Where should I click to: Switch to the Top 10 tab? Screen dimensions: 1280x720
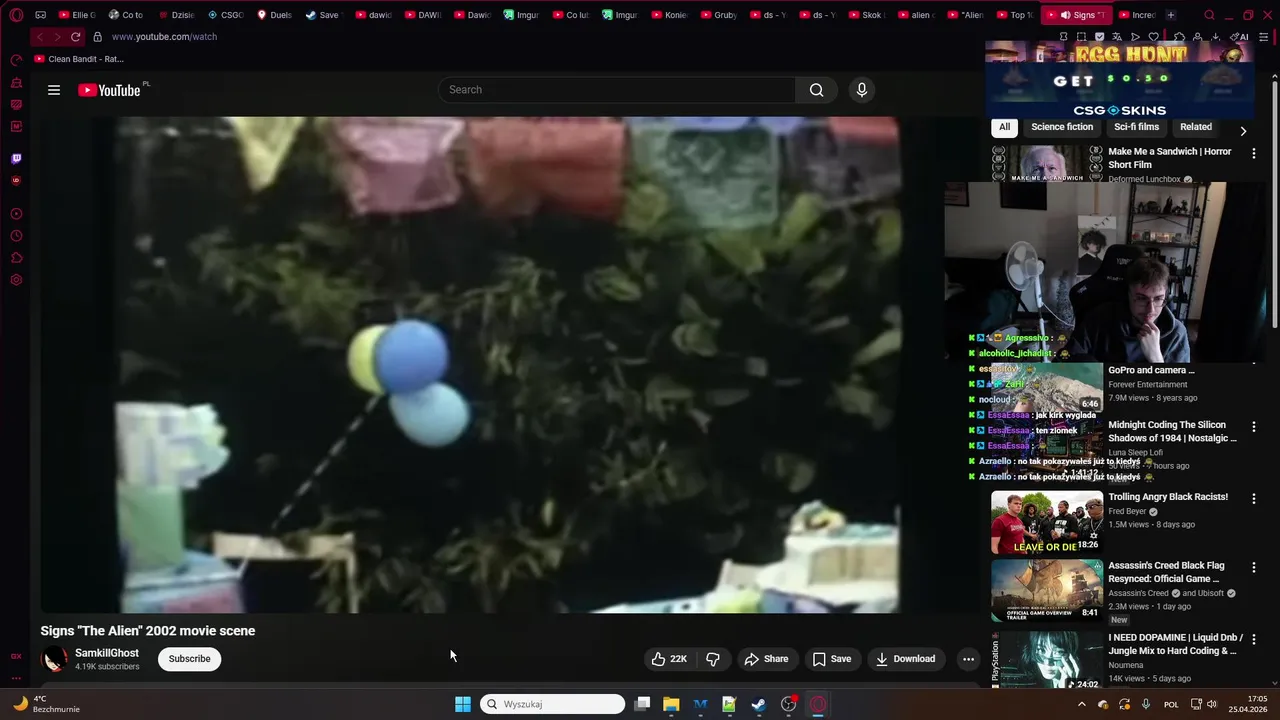coord(1015,15)
